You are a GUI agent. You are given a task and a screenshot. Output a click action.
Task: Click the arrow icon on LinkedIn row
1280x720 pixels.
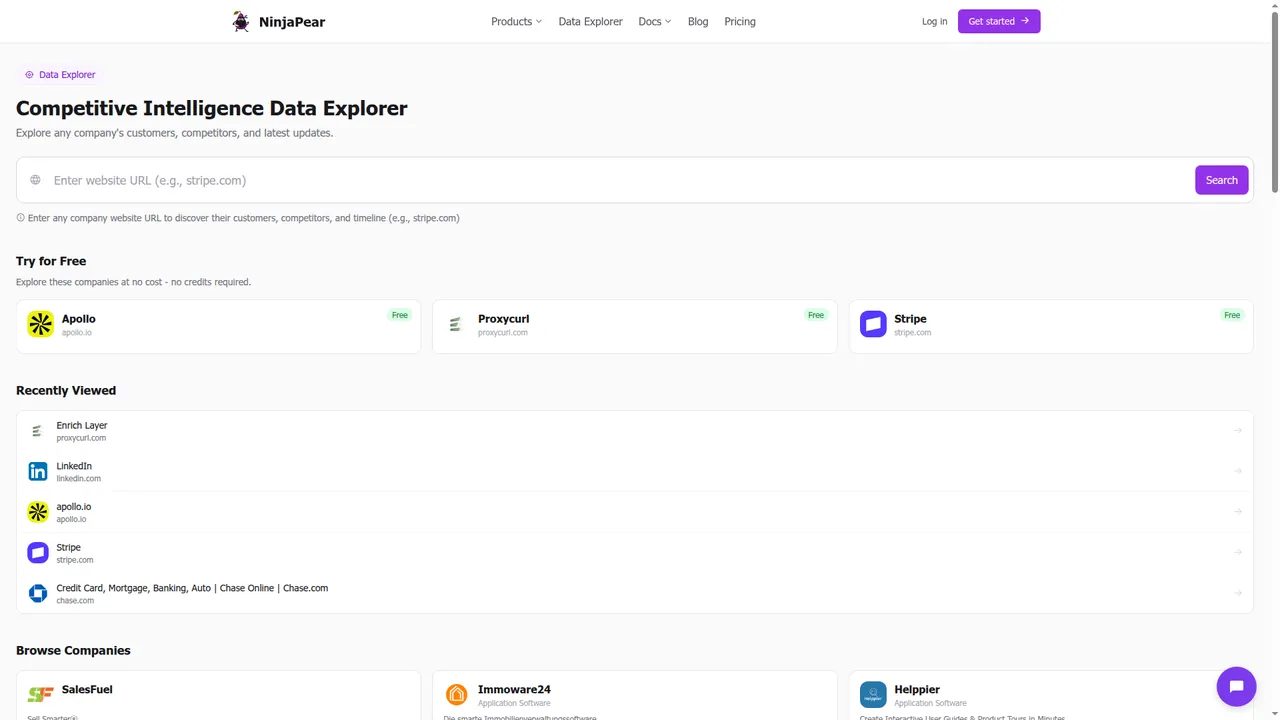[1238, 471]
